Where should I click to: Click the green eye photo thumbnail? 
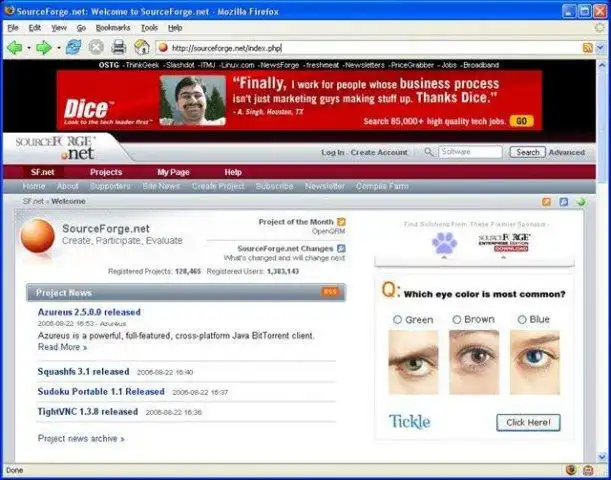click(x=413, y=362)
